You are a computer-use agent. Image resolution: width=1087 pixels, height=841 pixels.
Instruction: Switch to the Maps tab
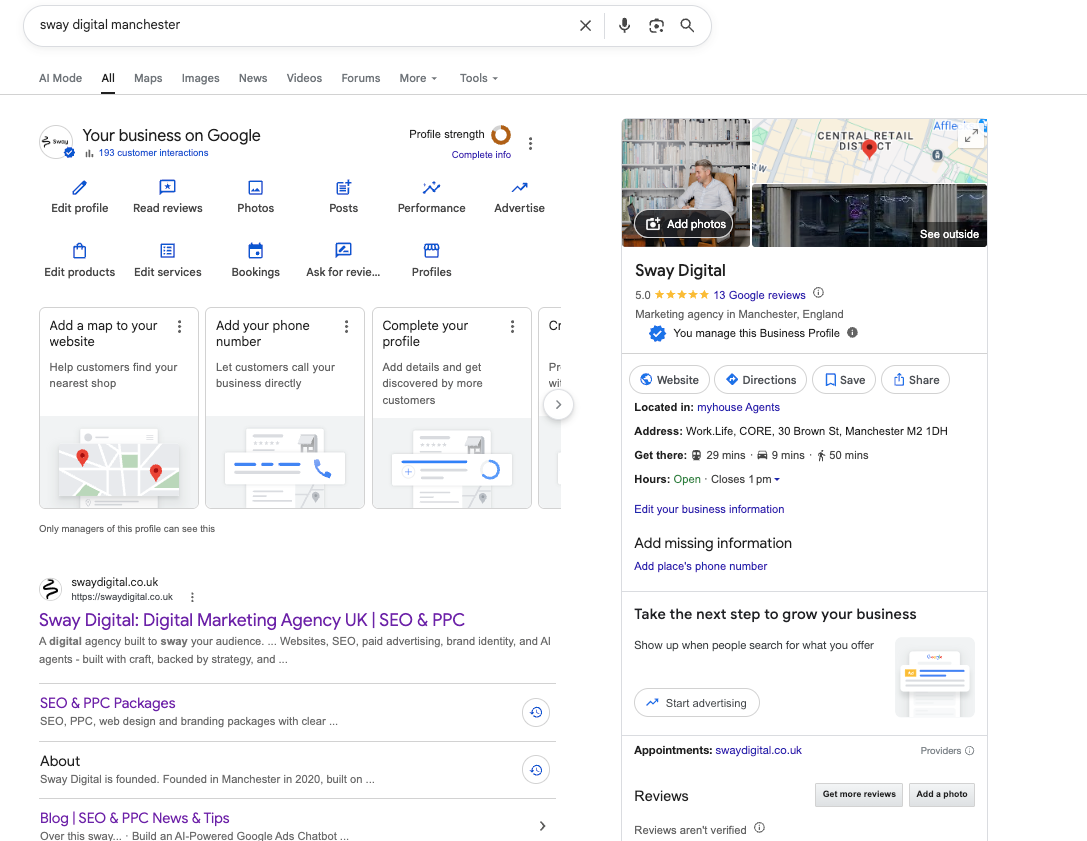click(148, 78)
